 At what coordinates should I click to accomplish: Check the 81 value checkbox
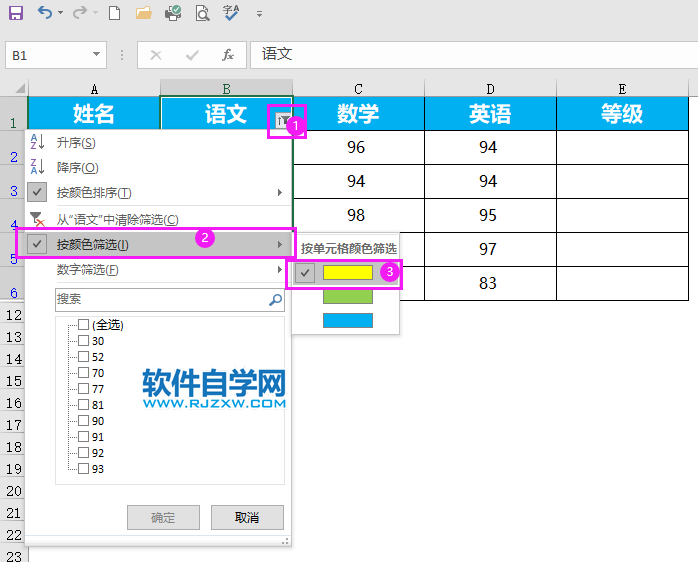click(83, 405)
